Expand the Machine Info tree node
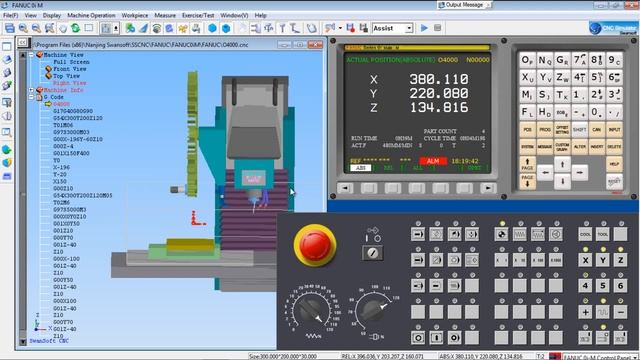Image resolution: width=640 pixels, height=360 pixels. pos(31,90)
